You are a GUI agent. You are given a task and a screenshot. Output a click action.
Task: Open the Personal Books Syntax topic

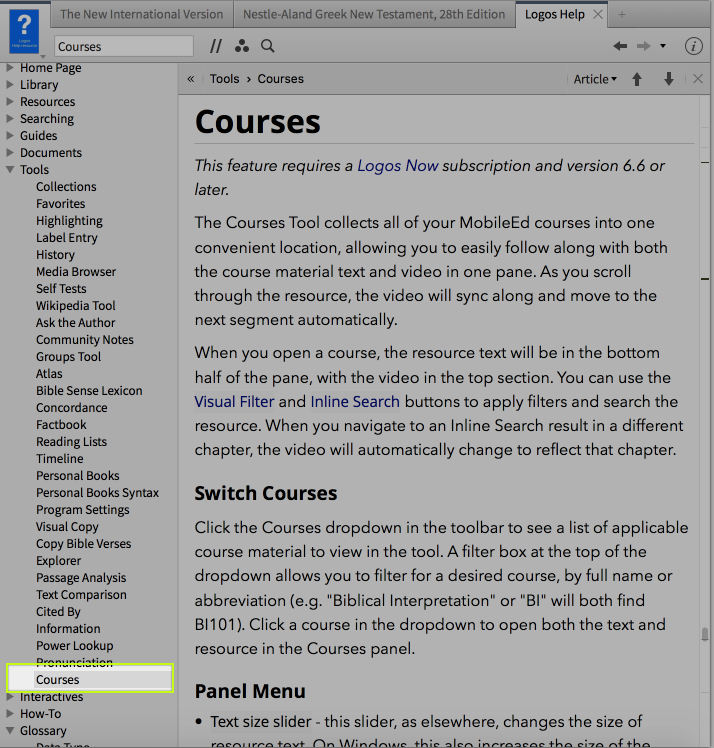tap(97, 493)
